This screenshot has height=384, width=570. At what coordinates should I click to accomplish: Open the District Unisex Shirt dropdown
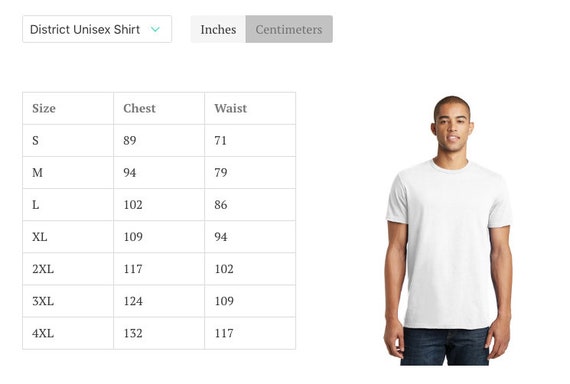(x=97, y=29)
